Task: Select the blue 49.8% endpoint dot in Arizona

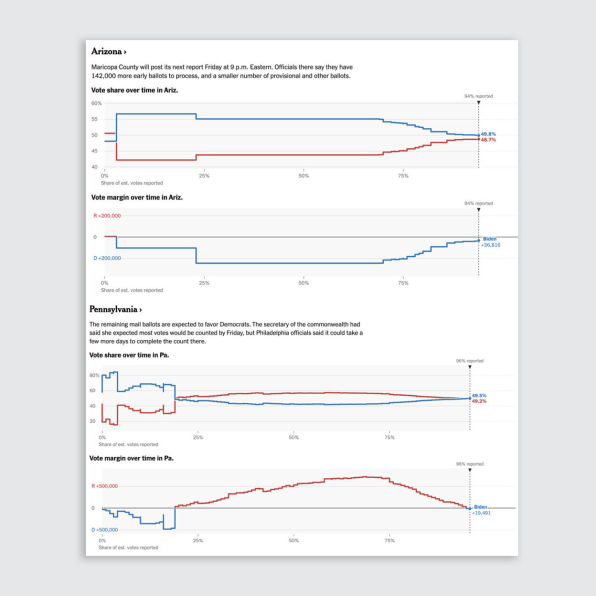Action: point(479,135)
